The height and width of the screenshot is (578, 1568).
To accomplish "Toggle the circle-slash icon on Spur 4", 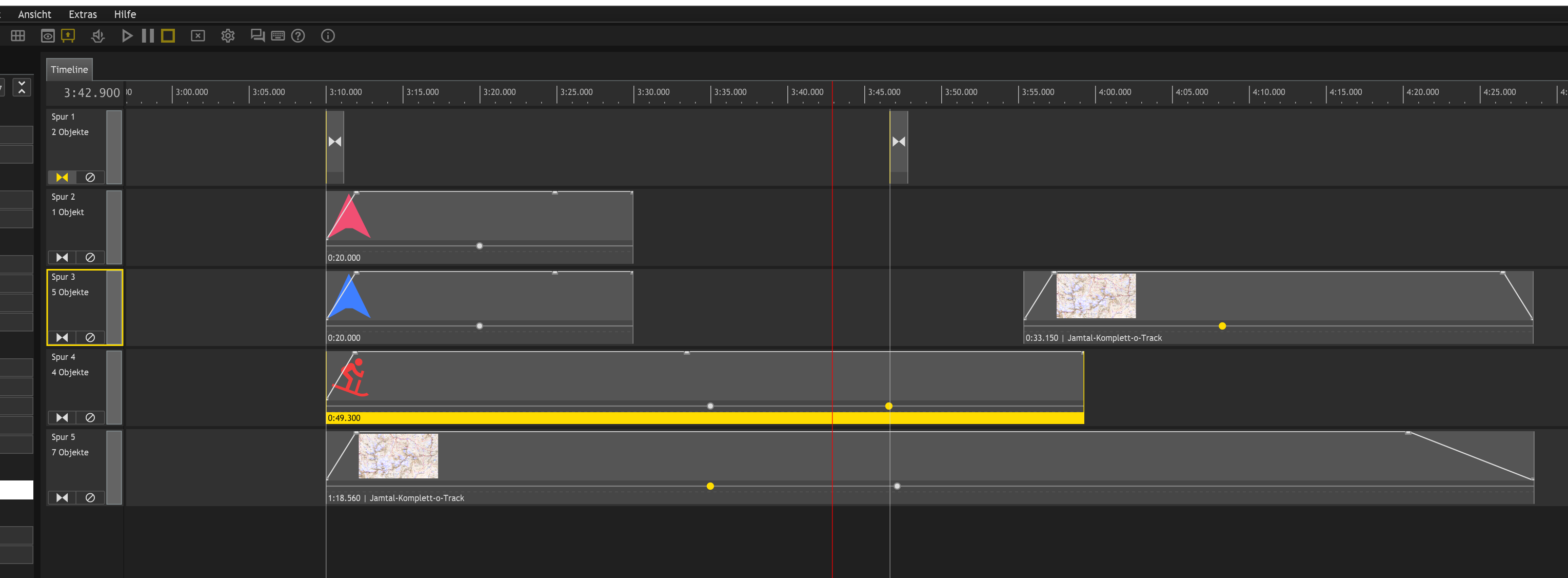I will pyautogui.click(x=90, y=418).
